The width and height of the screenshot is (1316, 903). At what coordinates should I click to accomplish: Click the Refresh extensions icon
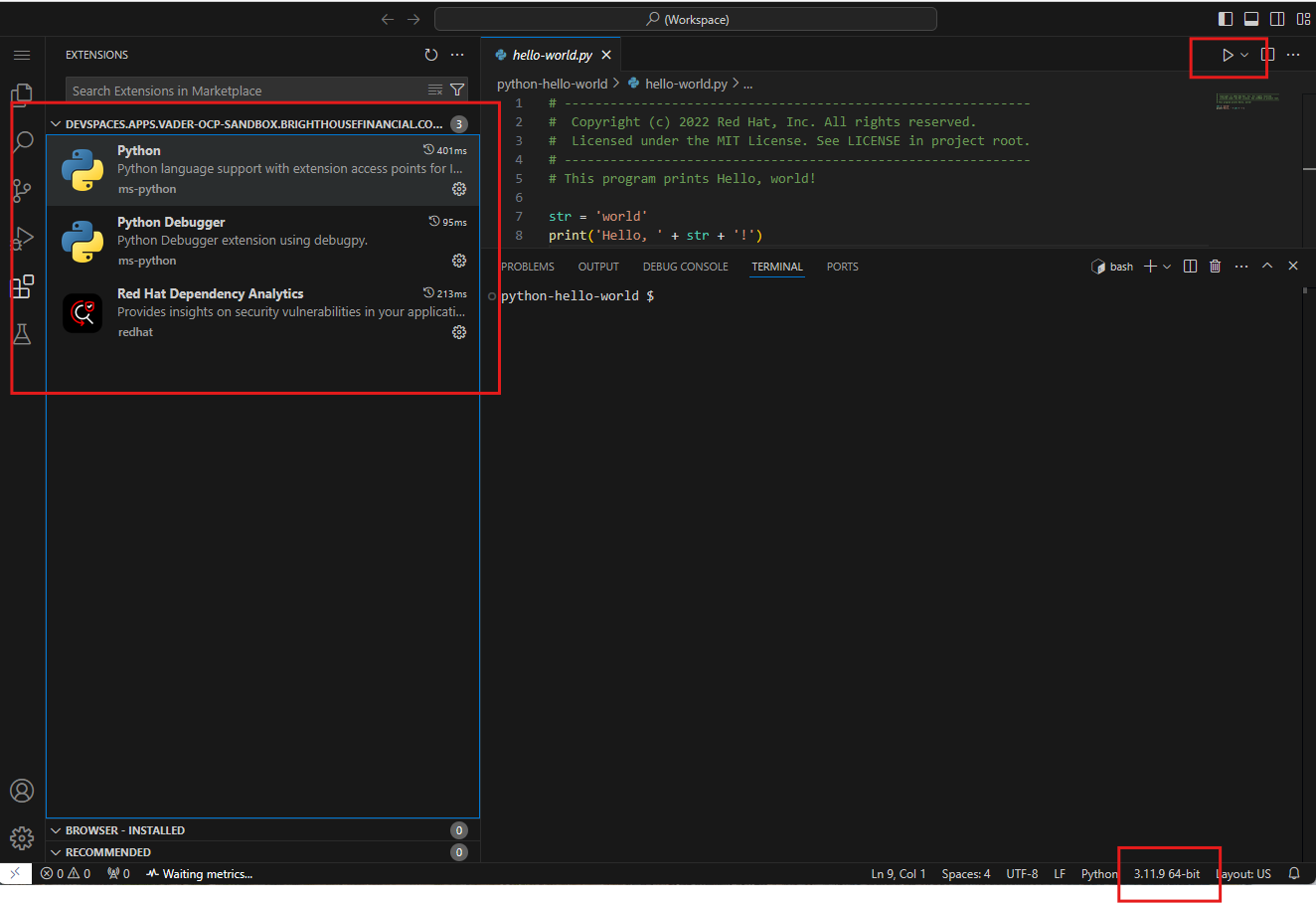coord(431,55)
